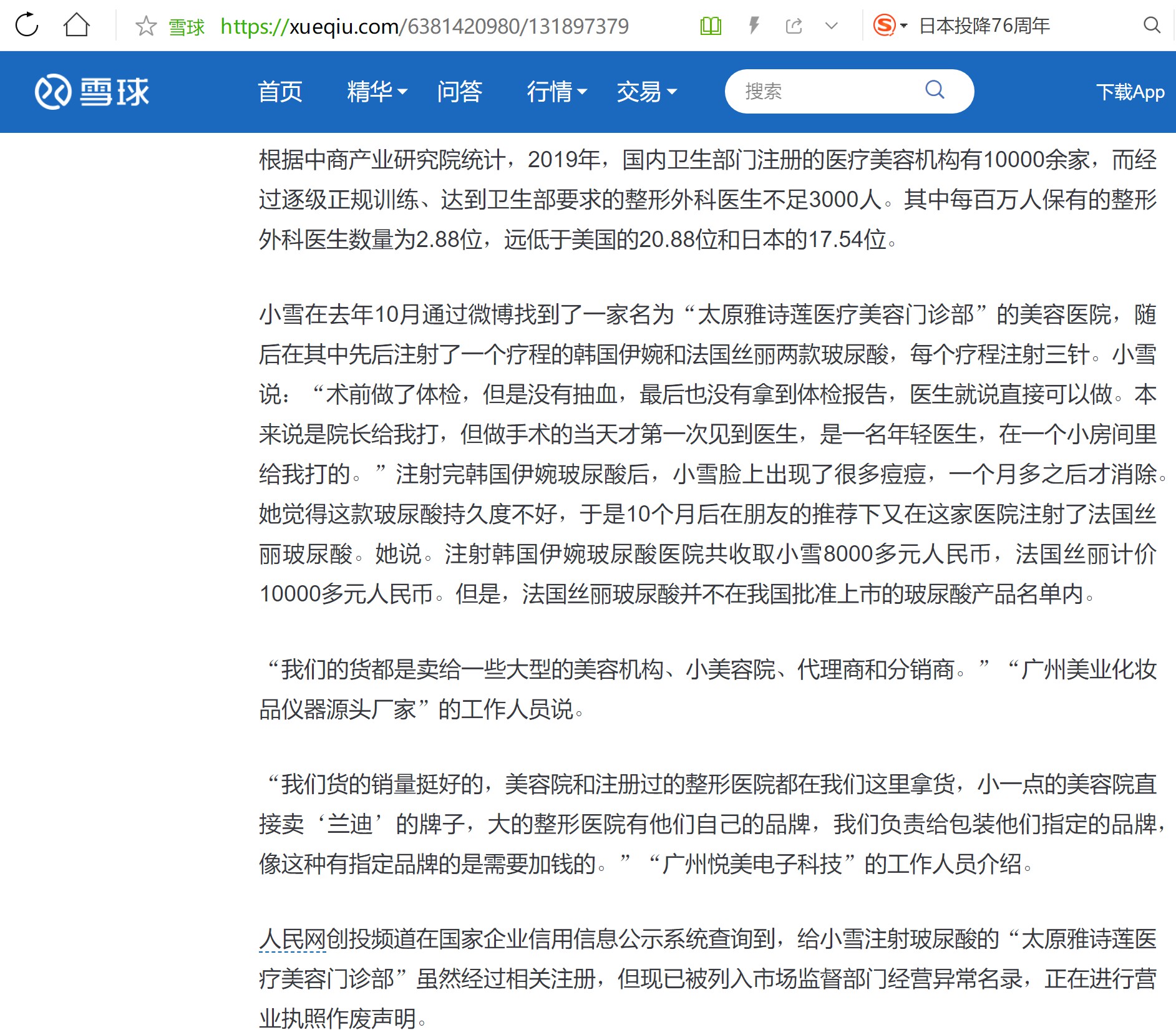Expand the 行情 dropdown menu
Viewport: 1176px width, 1030px height.
pyautogui.click(x=556, y=92)
